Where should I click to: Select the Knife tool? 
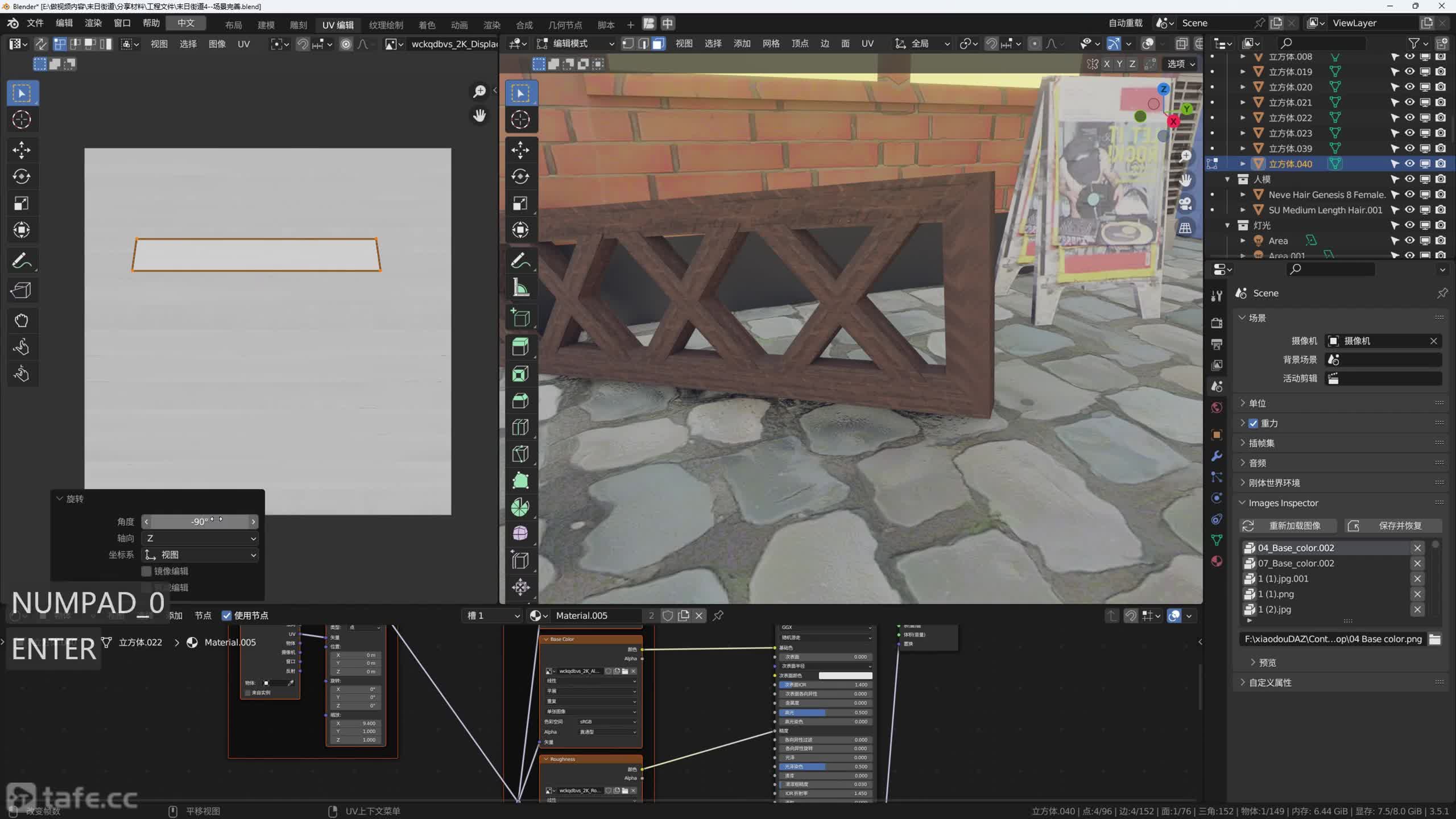pyautogui.click(x=520, y=454)
